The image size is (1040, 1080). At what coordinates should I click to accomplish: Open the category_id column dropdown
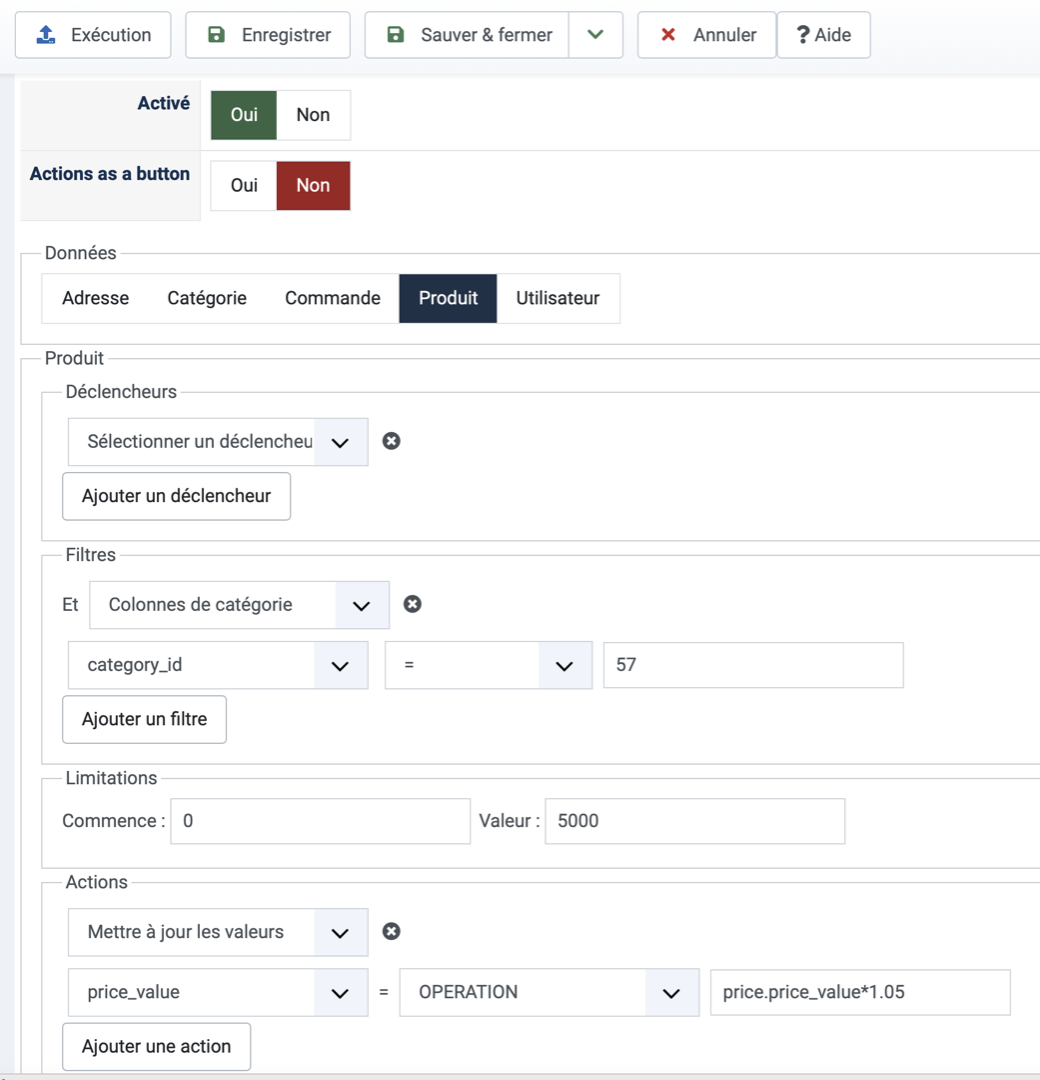pyautogui.click(x=218, y=665)
